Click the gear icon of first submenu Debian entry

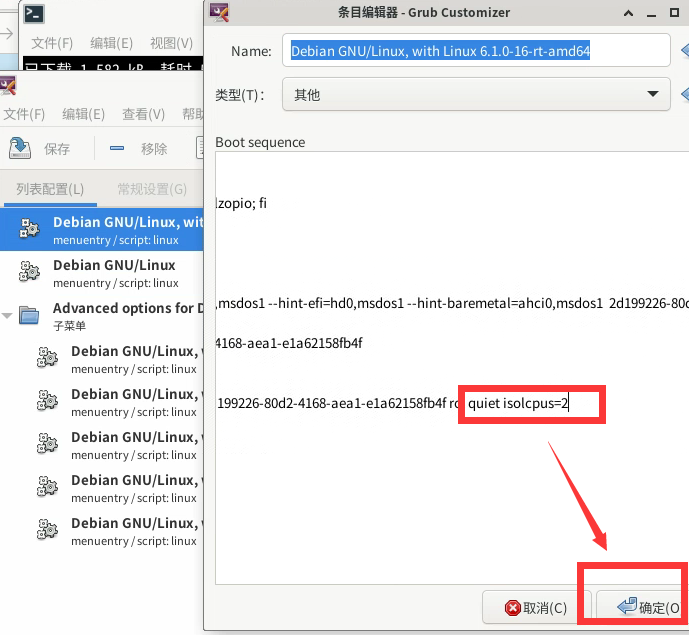[47, 357]
